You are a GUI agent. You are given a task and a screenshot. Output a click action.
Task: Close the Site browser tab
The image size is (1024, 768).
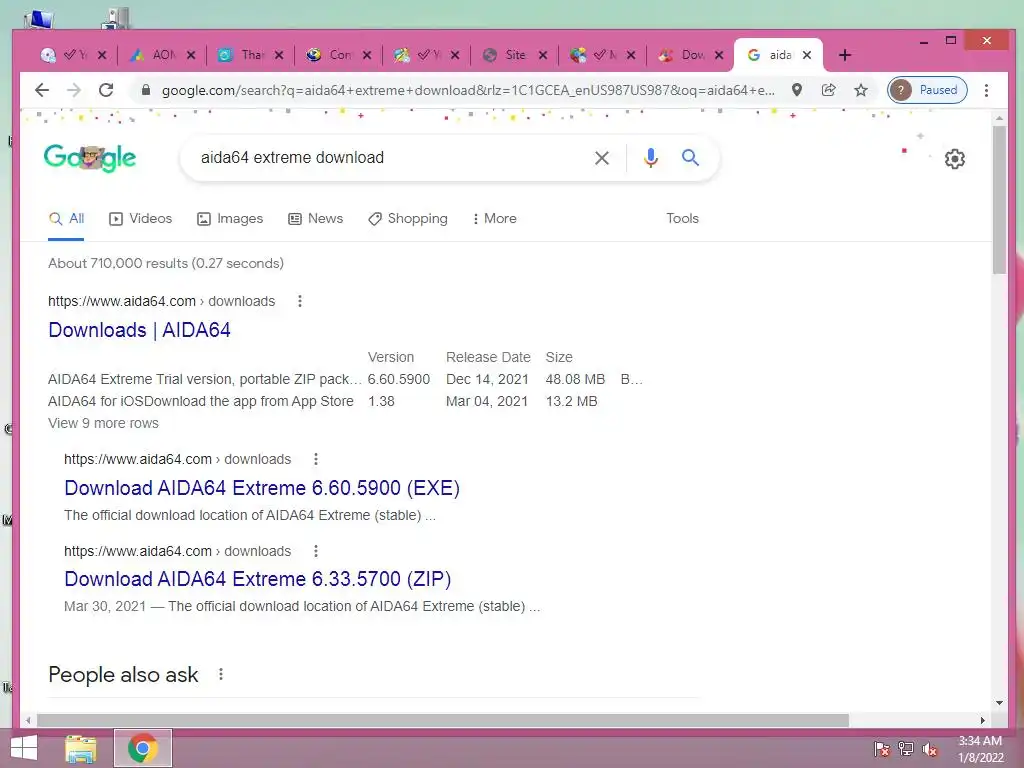click(543, 55)
